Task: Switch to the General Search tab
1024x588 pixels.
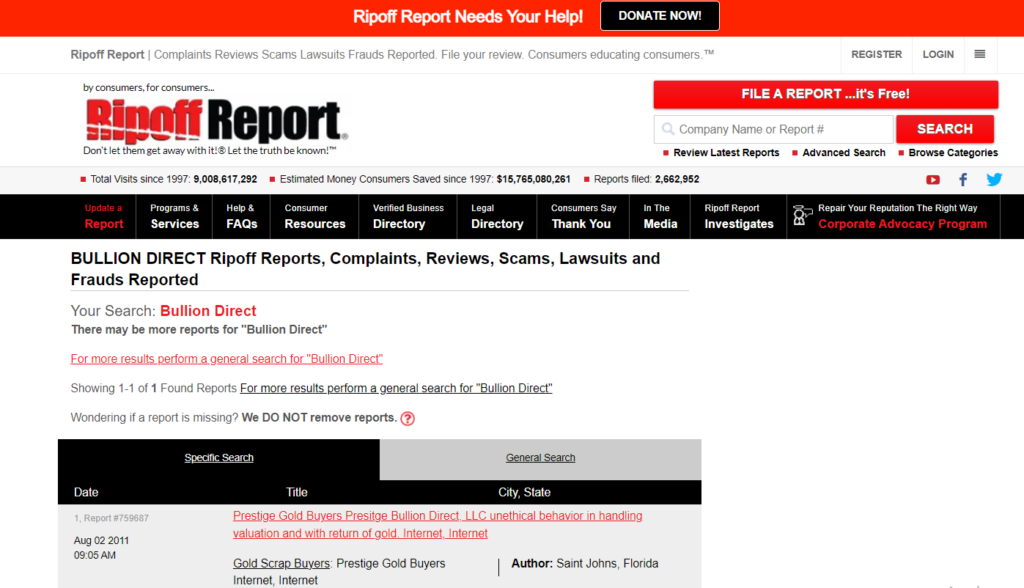Action: (x=541, y=458)
